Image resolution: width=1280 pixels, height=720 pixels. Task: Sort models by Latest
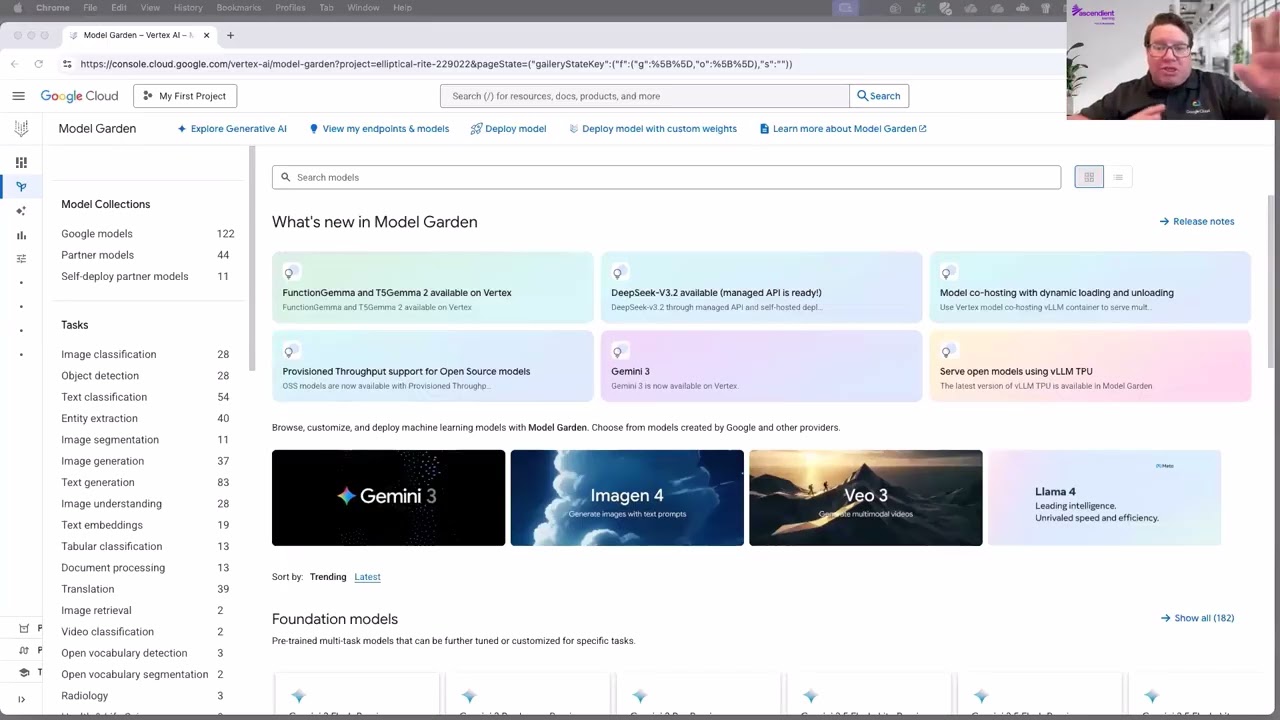tap(367, 577)
